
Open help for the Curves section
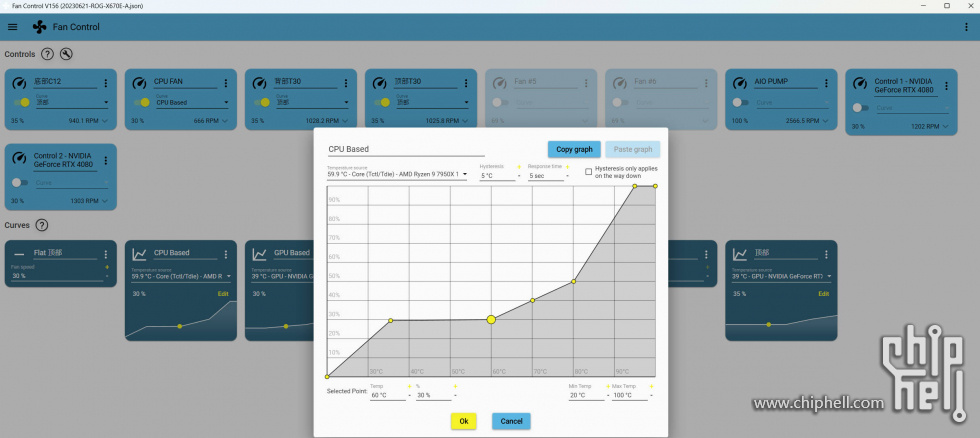click(x=42, y=225)
